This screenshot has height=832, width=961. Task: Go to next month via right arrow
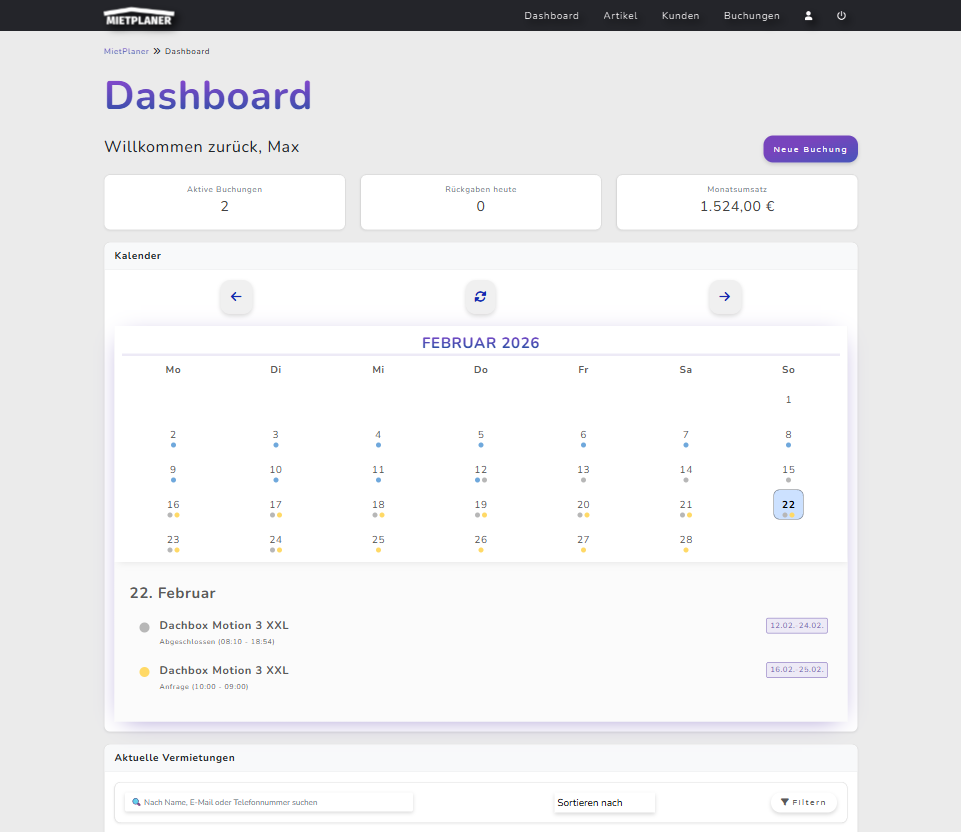coord(725,297)
